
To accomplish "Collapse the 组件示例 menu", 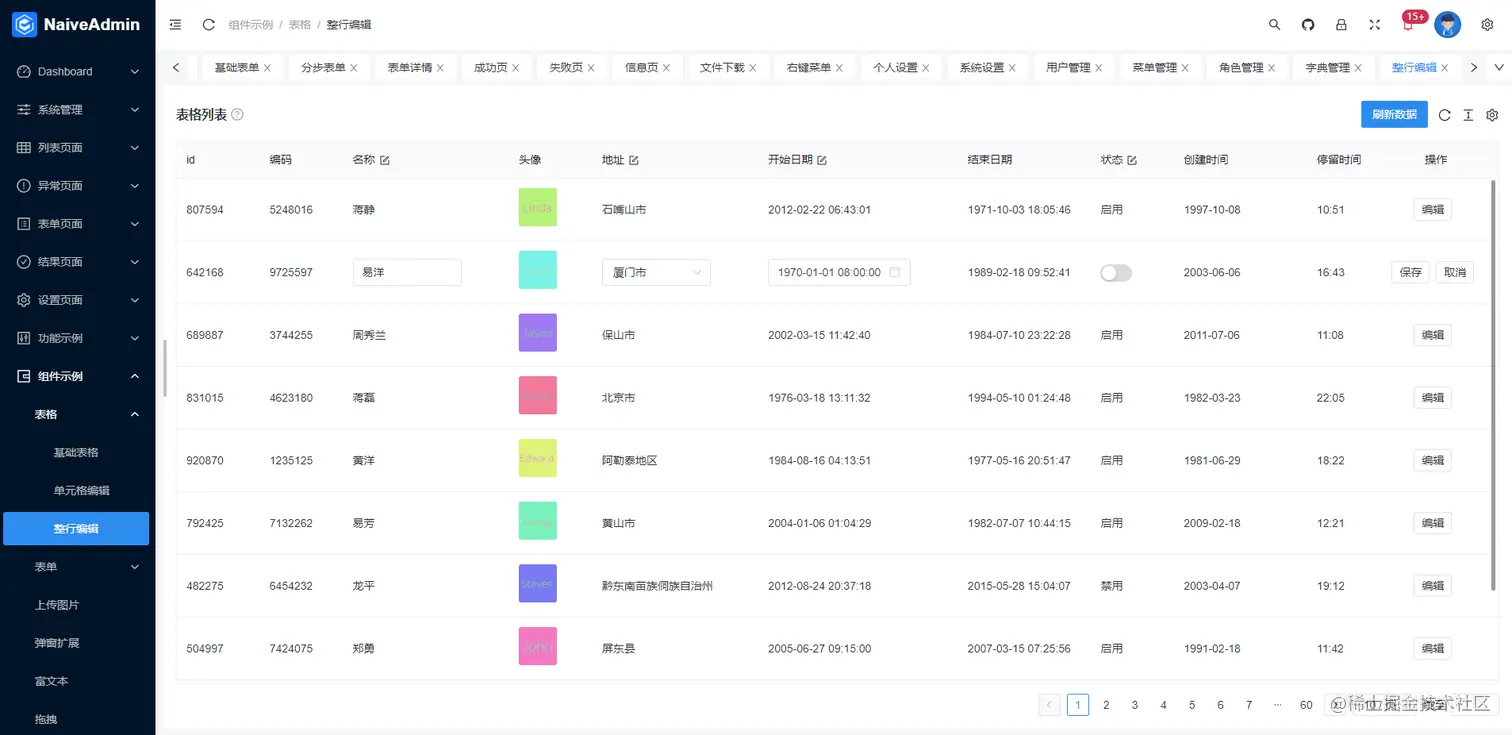I will pyautogui.click(x=77, y=376).
